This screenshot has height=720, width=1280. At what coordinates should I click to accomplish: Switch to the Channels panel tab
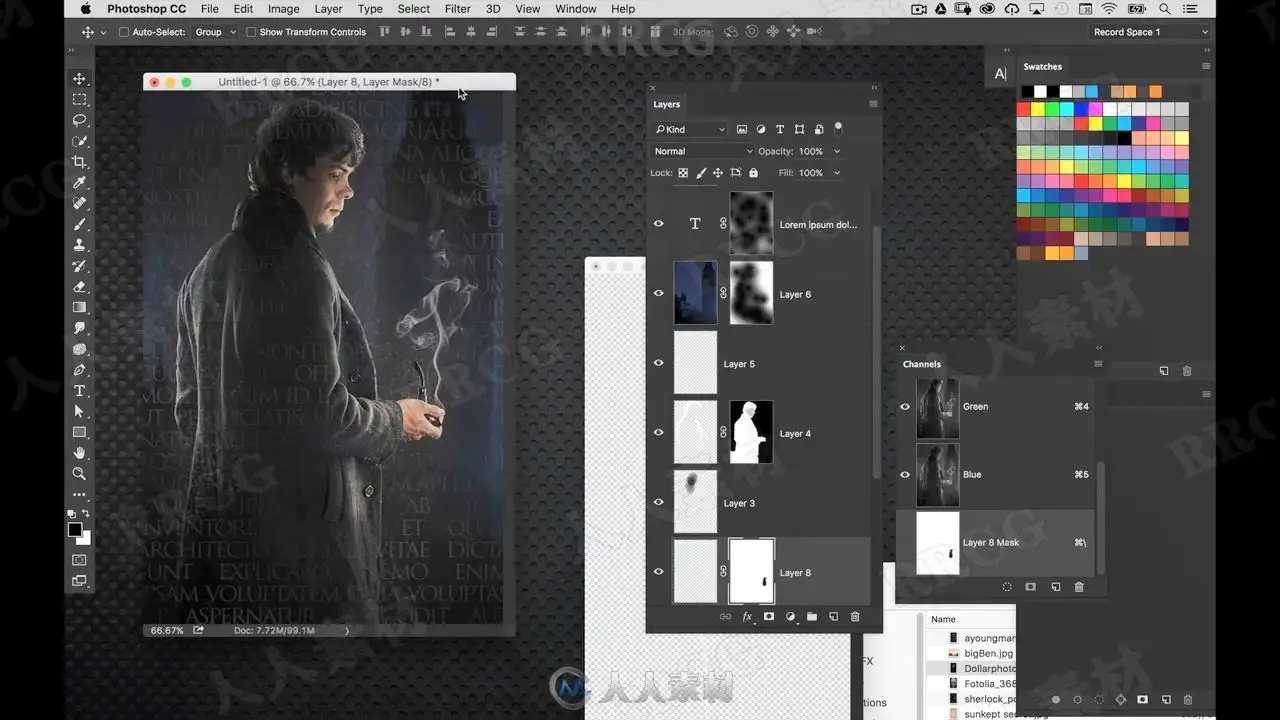[922, 364]
